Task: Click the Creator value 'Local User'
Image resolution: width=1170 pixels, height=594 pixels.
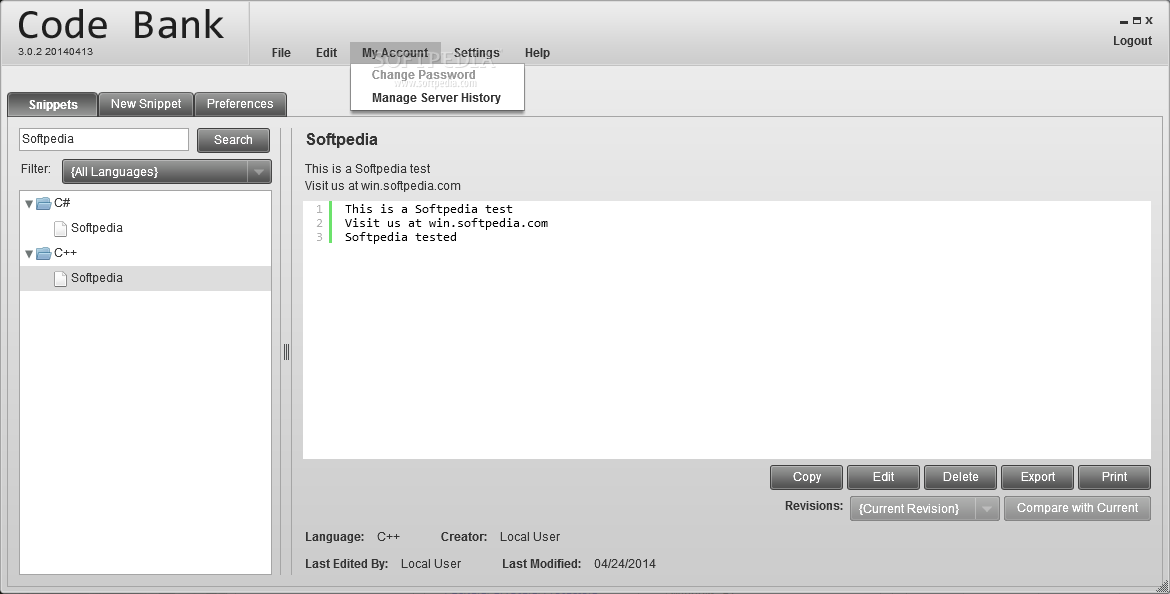Action: (x=530, y=537)
